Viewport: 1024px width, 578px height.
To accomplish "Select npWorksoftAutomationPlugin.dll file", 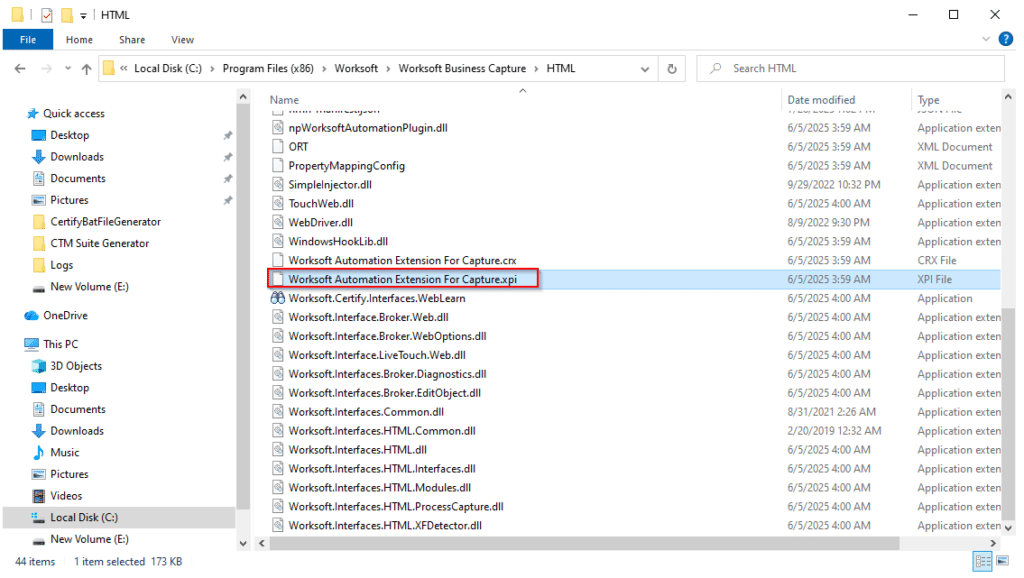I will click(x=368, y=128).
